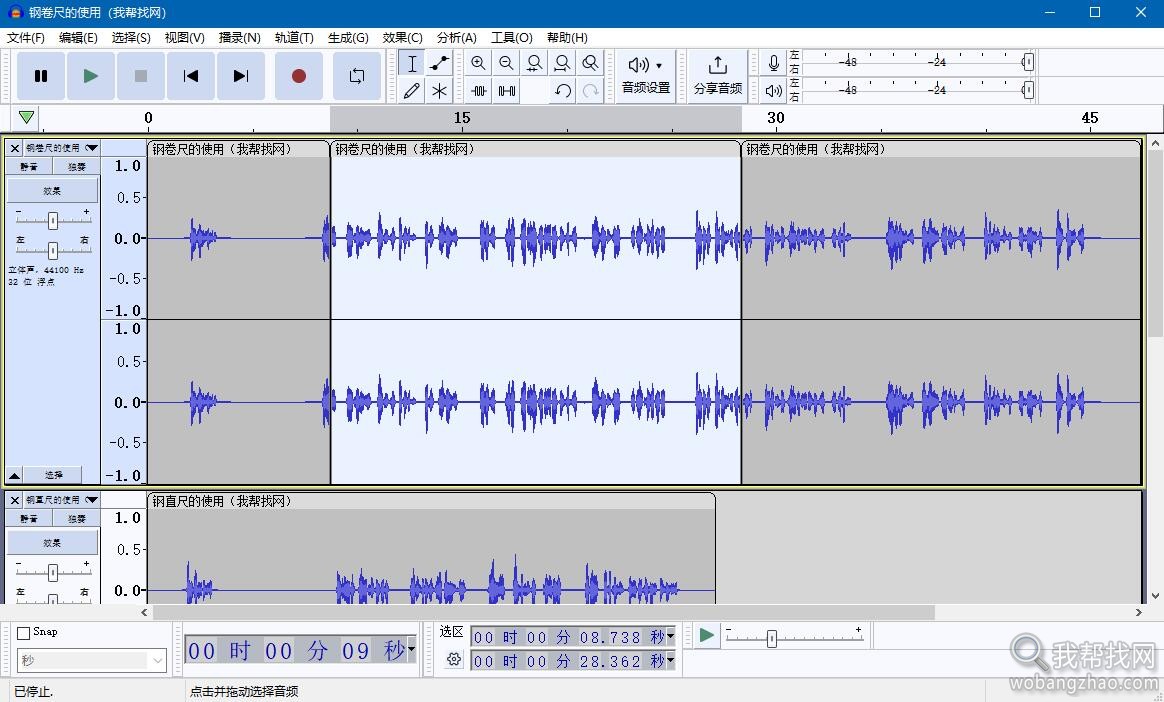
Task: Select the Envelope tool
Action: tap(439, 63)
